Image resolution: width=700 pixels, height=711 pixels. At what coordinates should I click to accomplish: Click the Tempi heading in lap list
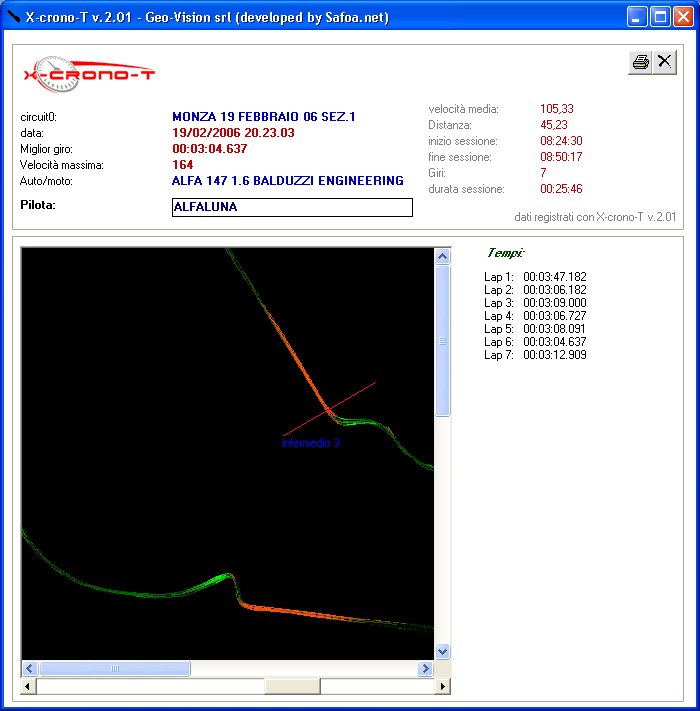[506, 253]
